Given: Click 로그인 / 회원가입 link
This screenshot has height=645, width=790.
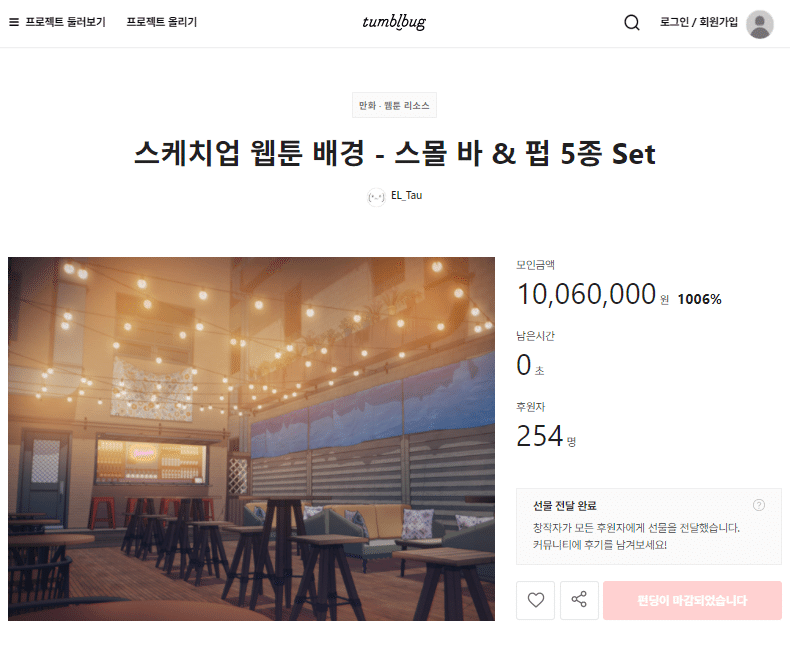Looking at the screenshot, I should [x=699, y=22].
